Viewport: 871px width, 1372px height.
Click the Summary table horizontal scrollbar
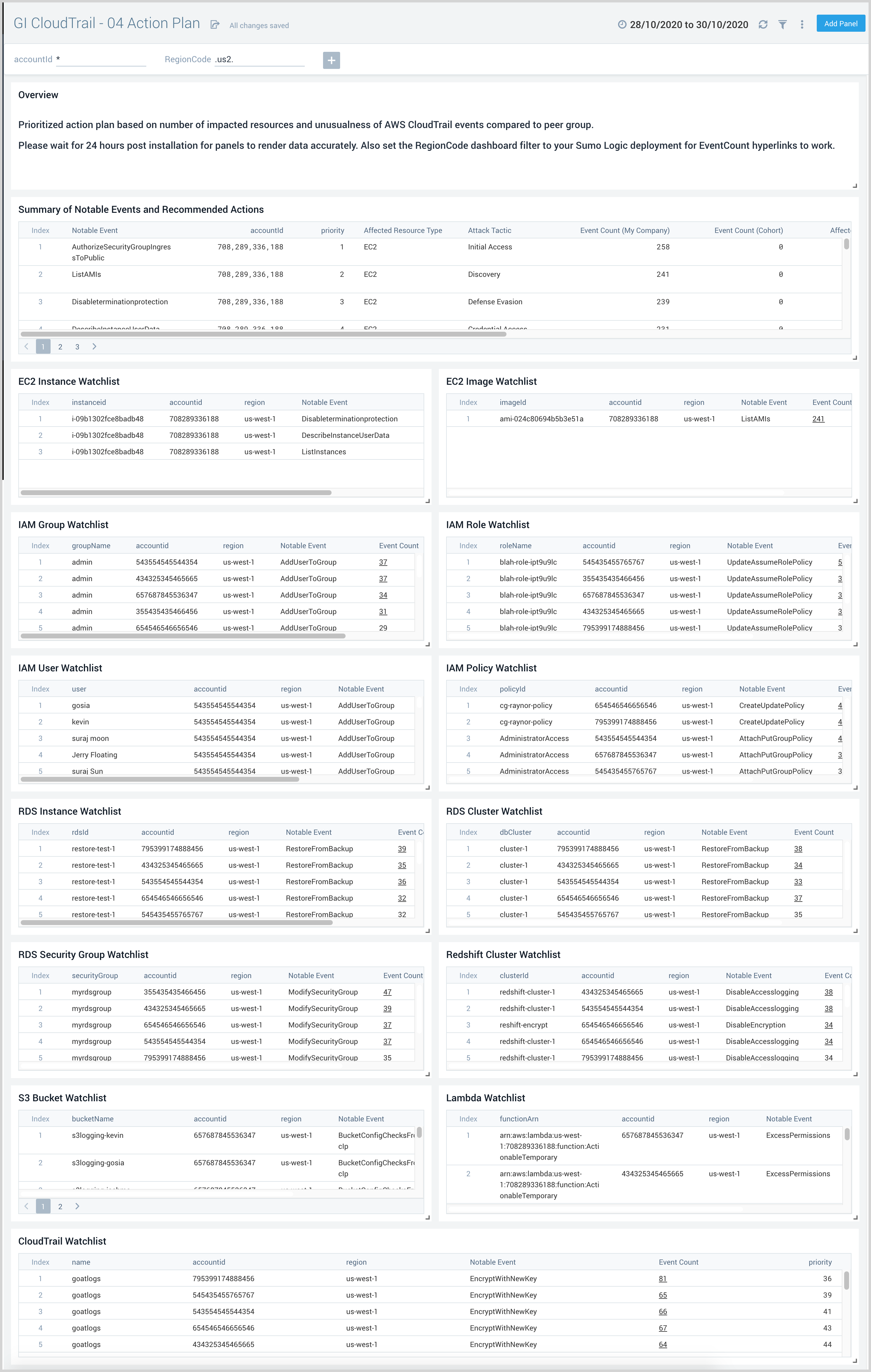pyautogui.click(x=263, y=334)
